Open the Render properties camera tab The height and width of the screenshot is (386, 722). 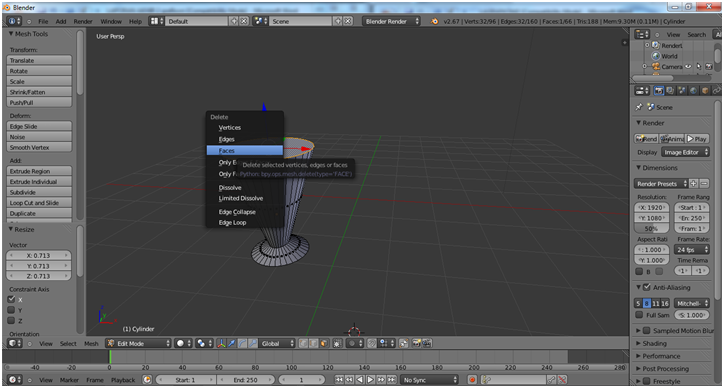(x=659, y=90)
